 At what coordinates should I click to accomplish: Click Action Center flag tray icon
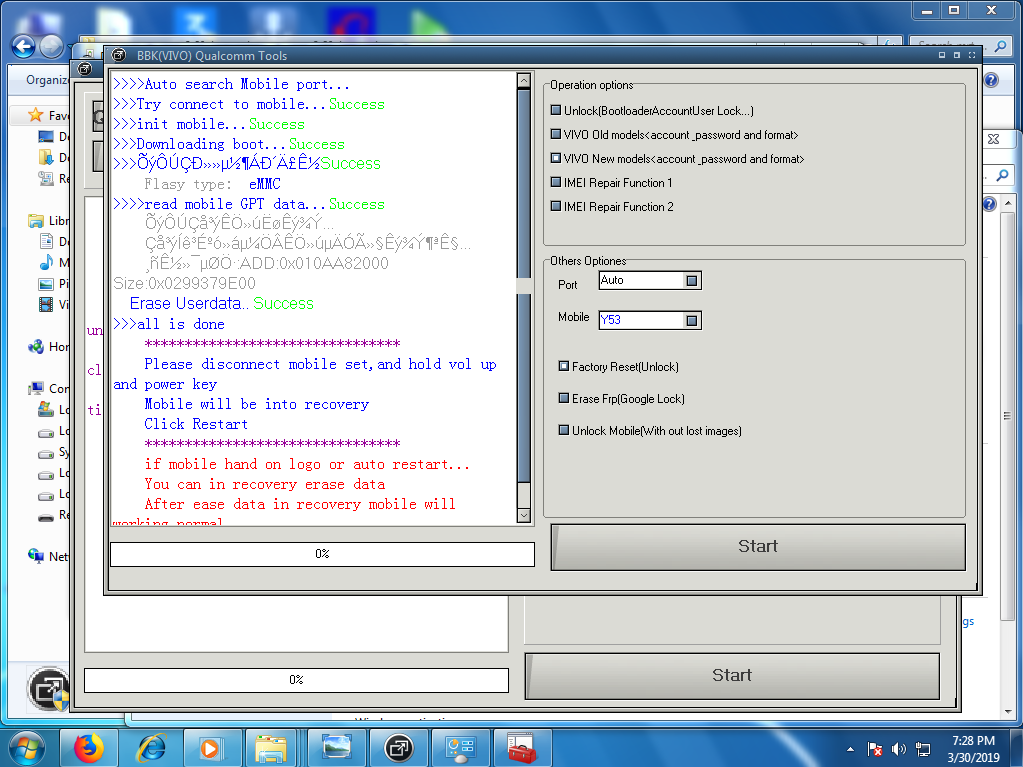tap(875, 749)
